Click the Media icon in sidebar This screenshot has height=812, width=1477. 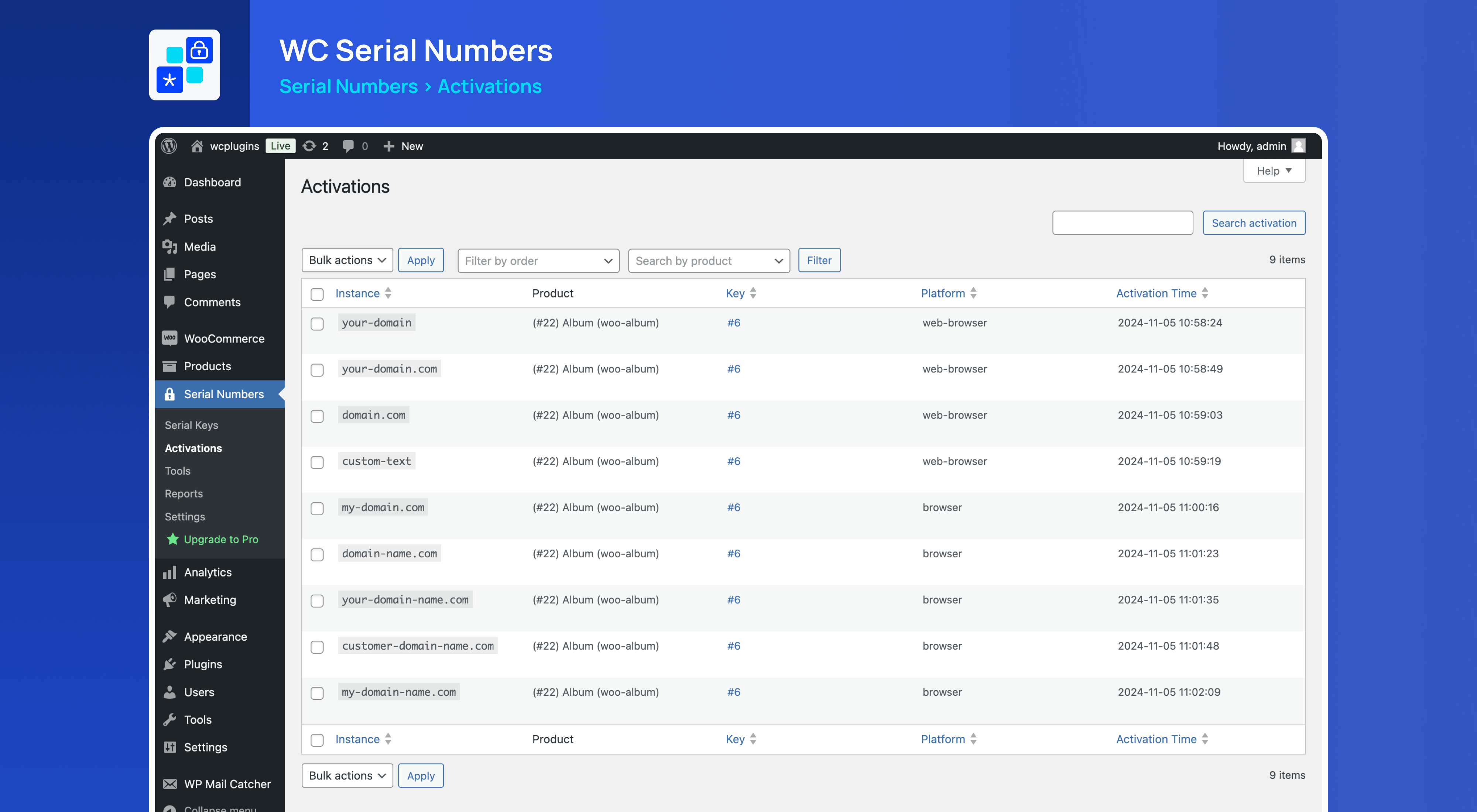(x=170, y=247)
